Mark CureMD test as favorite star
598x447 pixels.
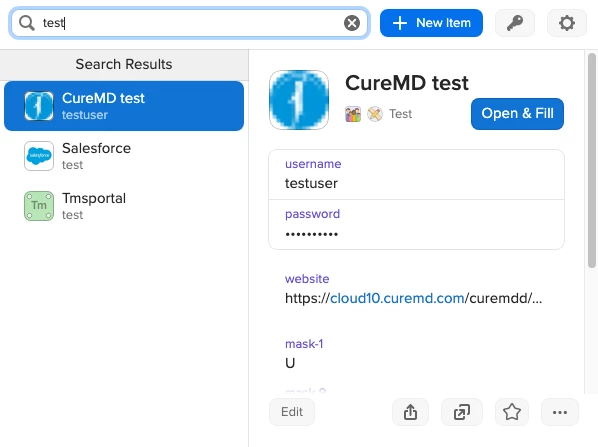coord(512,412)
